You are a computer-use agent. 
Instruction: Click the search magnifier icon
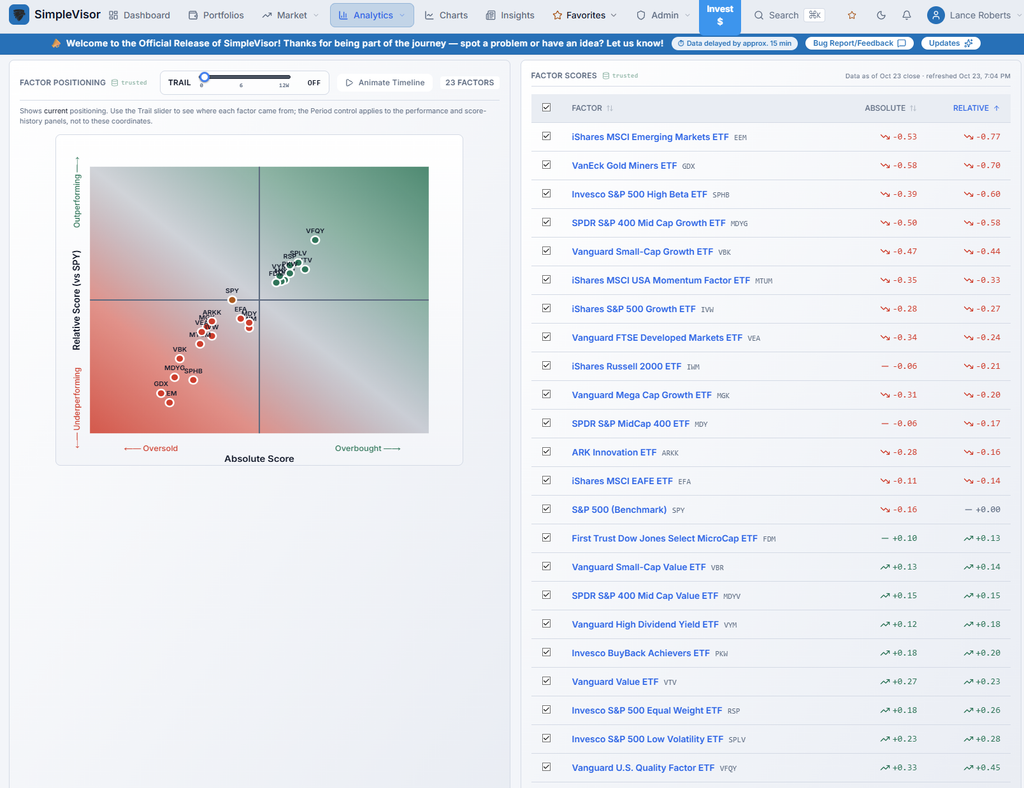(759, 15)
